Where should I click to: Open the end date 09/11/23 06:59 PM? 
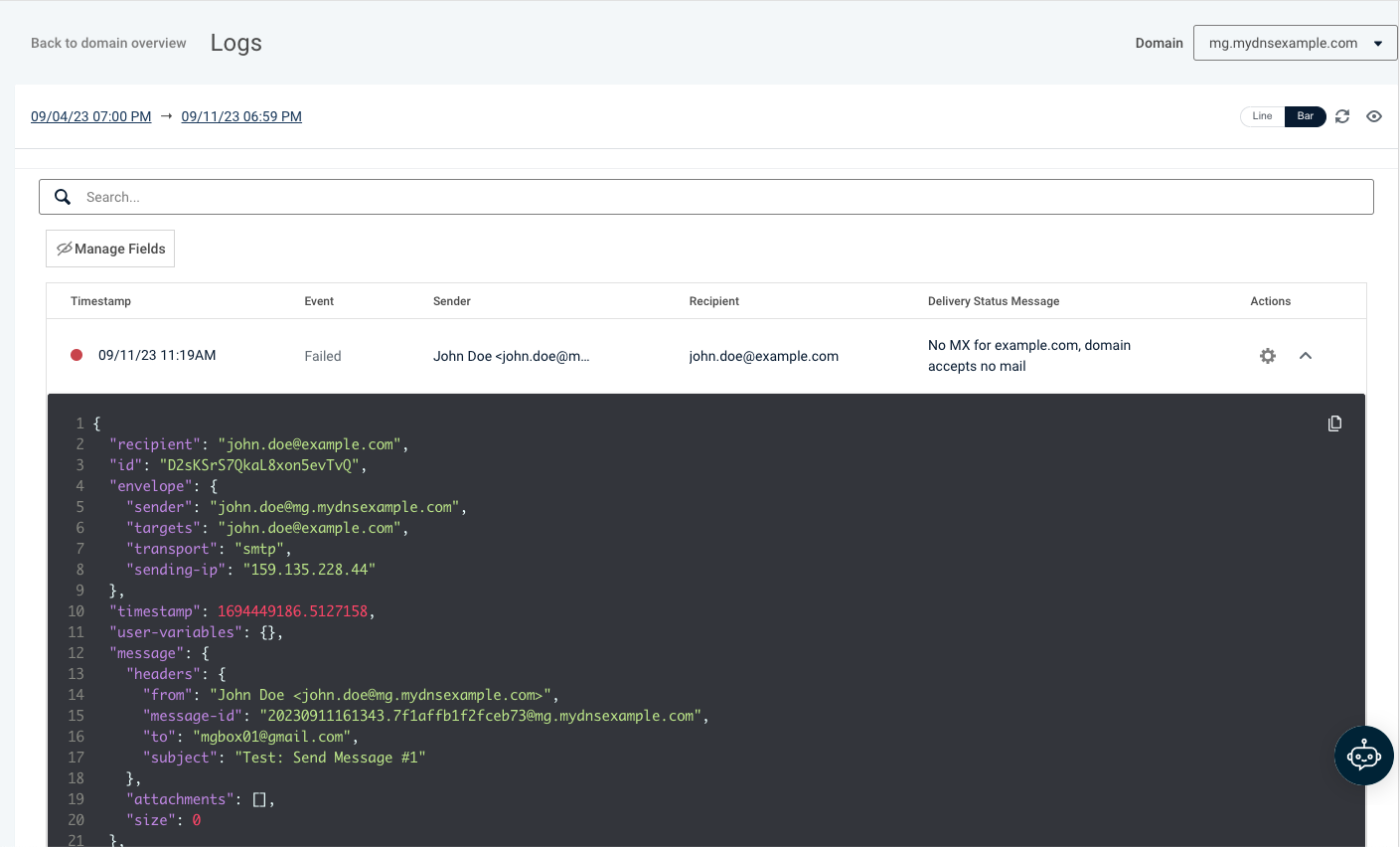click(241, 116)
